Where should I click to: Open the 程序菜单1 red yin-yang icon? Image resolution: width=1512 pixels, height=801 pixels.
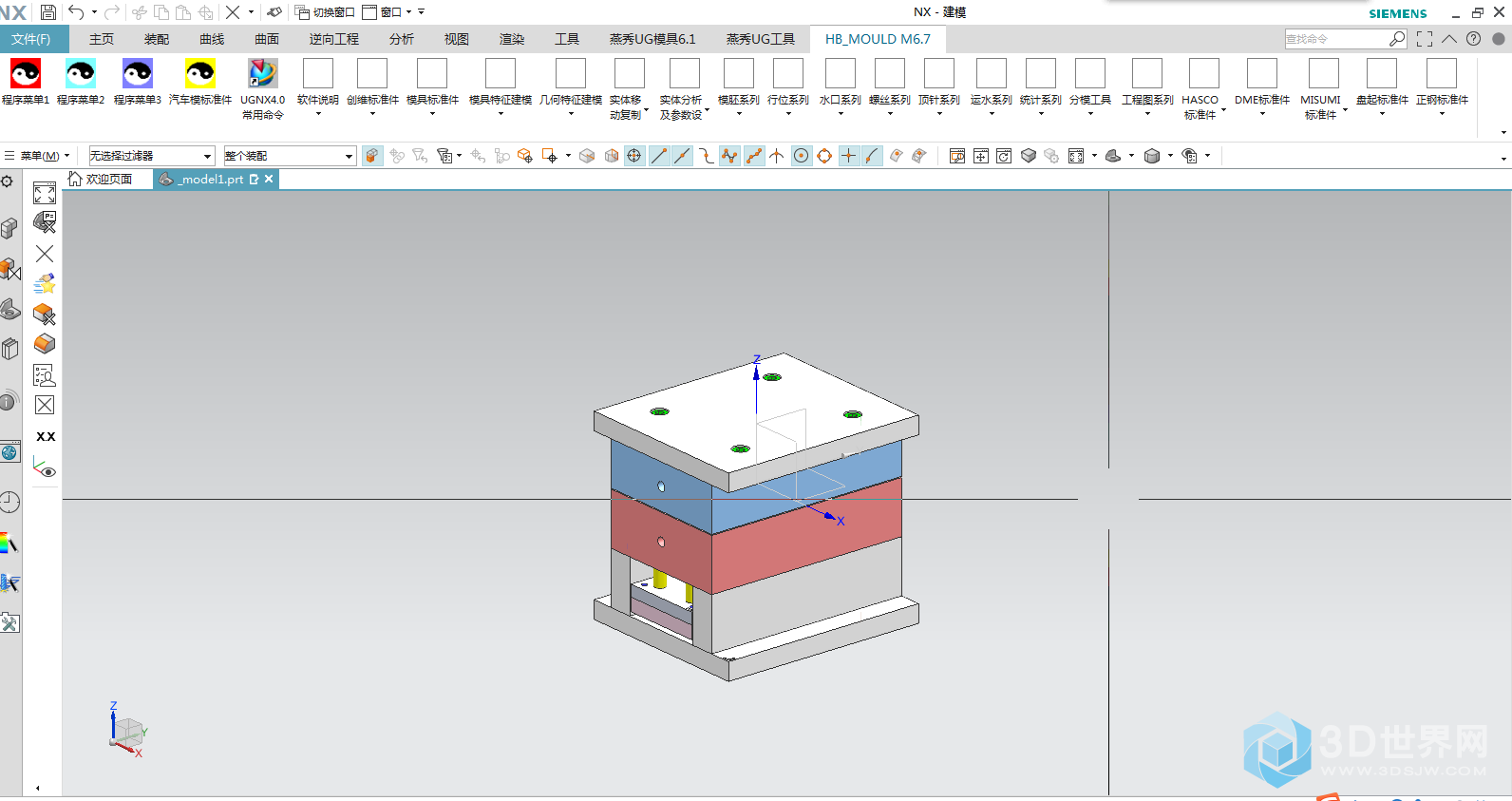(26, 73)
